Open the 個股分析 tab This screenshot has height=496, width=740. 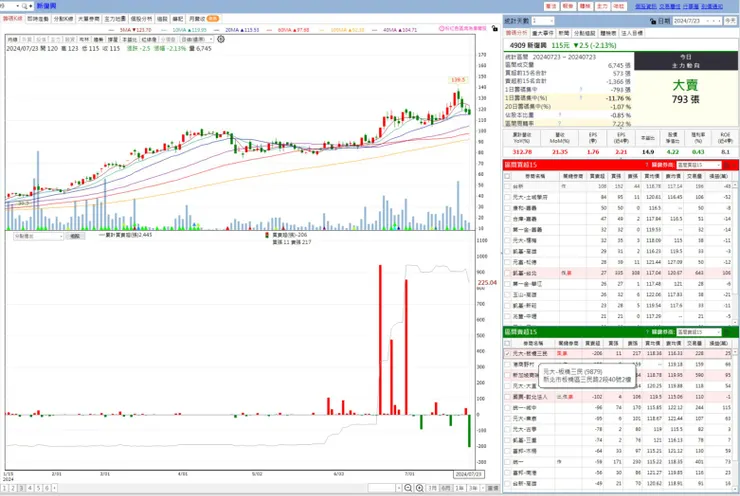(141, 19)
